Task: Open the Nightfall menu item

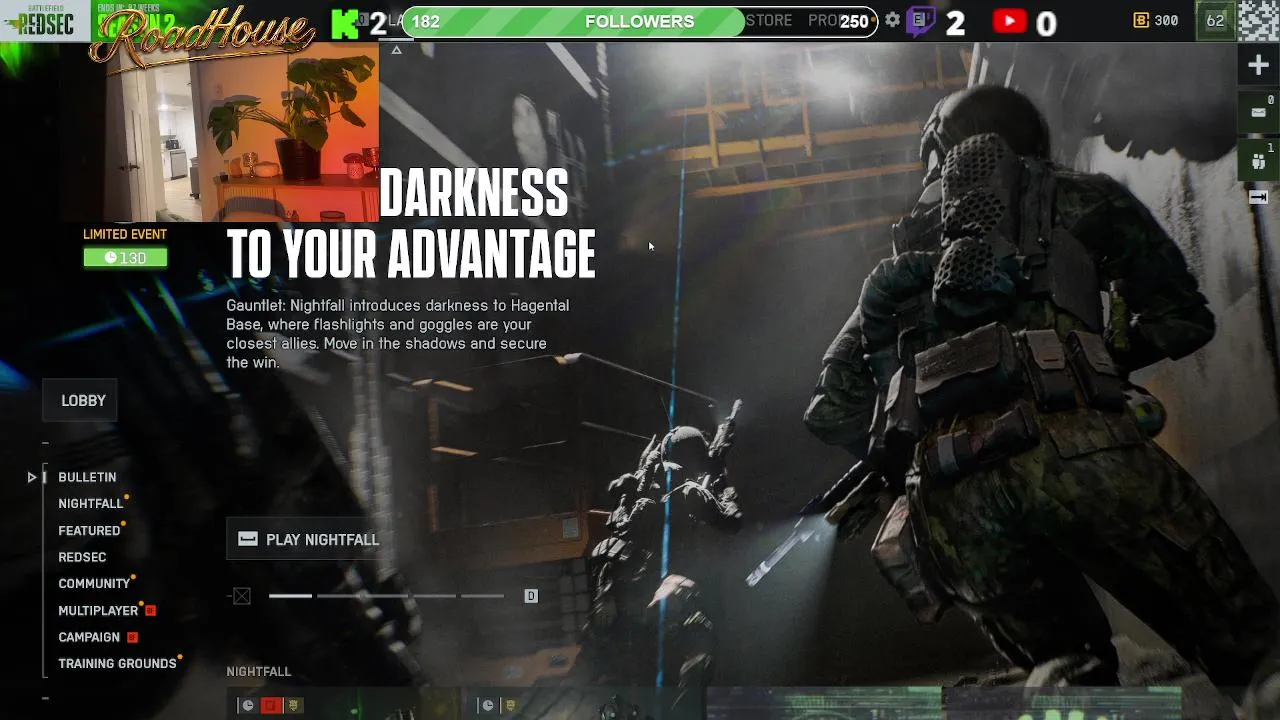Action: pos(91,504)
